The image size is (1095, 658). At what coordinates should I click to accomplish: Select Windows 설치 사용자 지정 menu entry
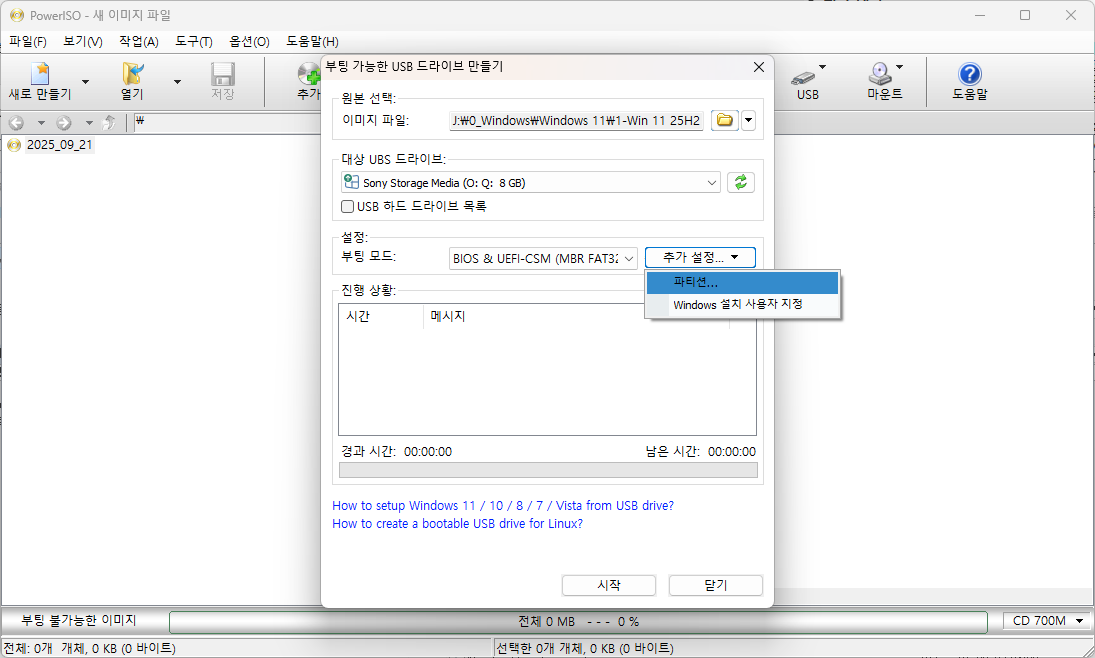pyautogui.click(x=742, y=305)
